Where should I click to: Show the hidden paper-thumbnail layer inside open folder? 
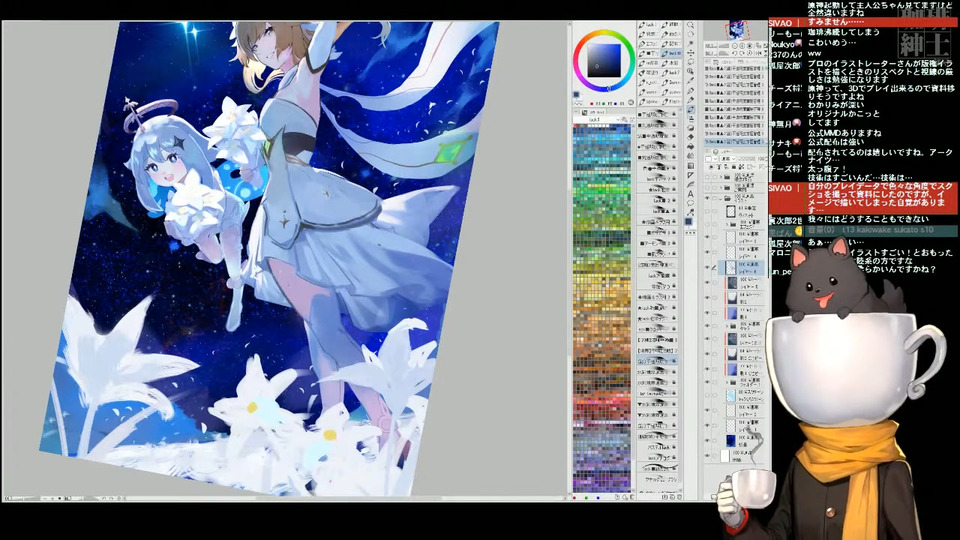pyautogui.click(x=707, y=211)
